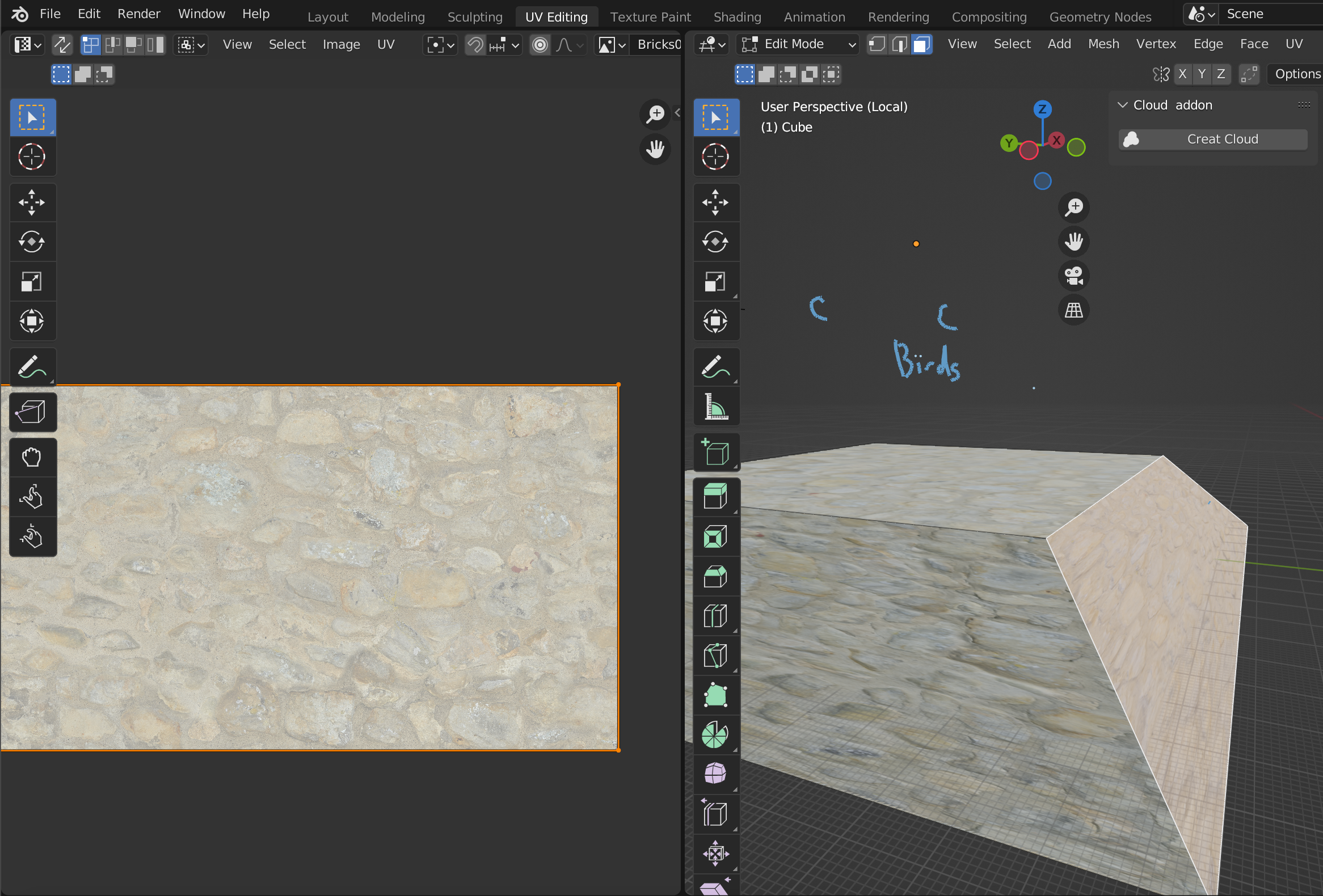The image size is (1323, 896).
Task: Open the Mesh menu in 3D viewport
Action: click(x=1103, y=44)
